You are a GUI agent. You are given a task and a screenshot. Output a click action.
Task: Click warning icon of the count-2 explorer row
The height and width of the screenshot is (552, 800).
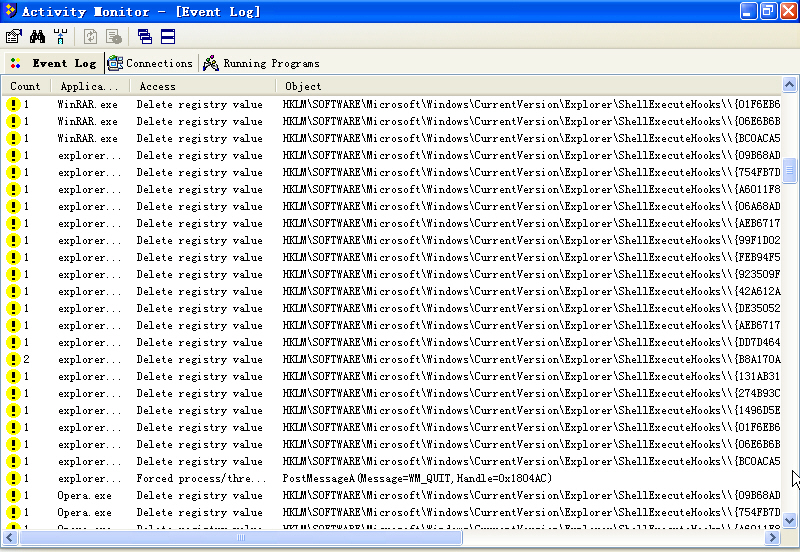pos(13,360)
